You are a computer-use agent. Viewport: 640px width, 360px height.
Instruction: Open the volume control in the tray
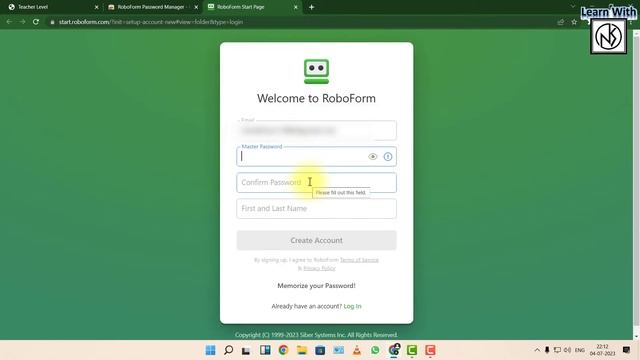point(567,350)
